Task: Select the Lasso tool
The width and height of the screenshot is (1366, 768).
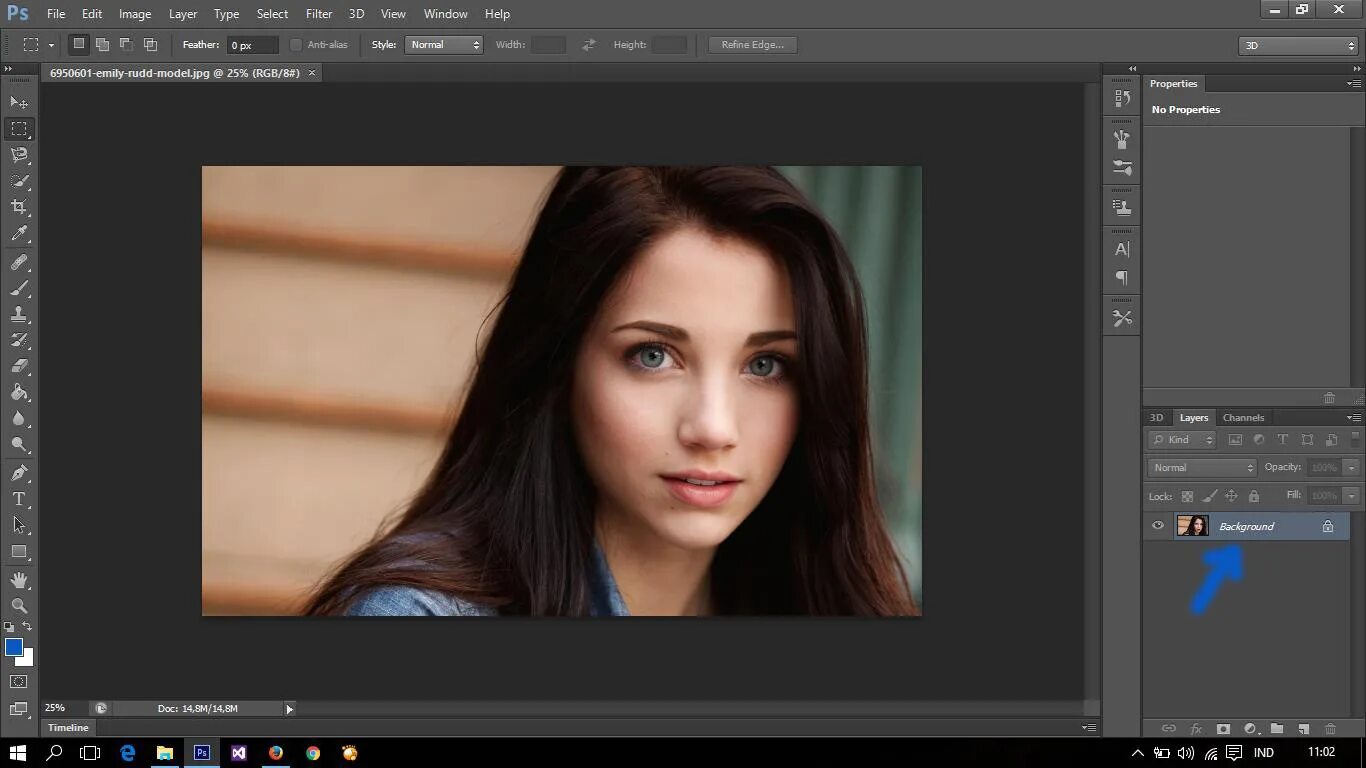Action: coord(19,155)
